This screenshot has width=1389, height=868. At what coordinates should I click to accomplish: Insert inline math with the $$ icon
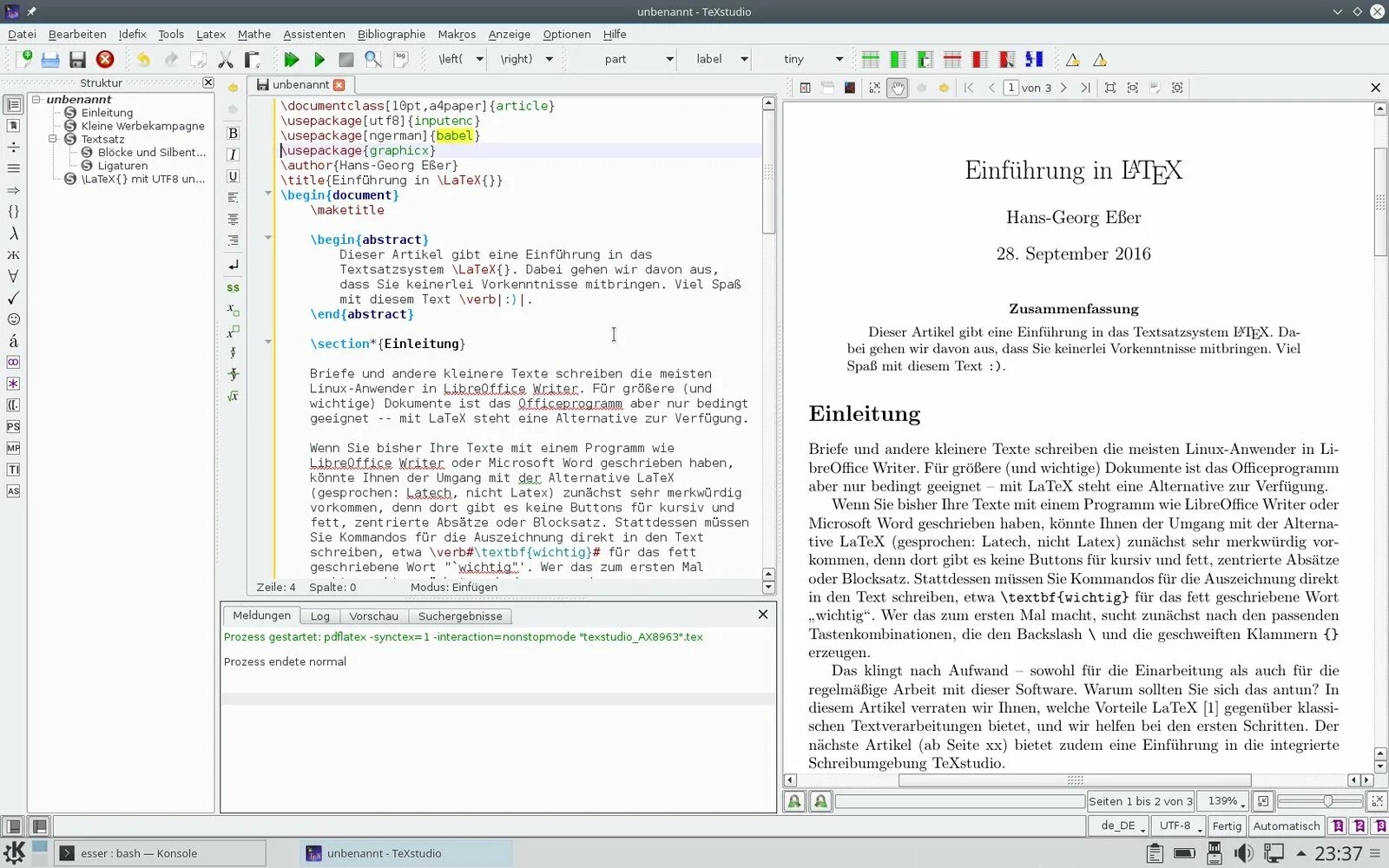tap(233, 287)
